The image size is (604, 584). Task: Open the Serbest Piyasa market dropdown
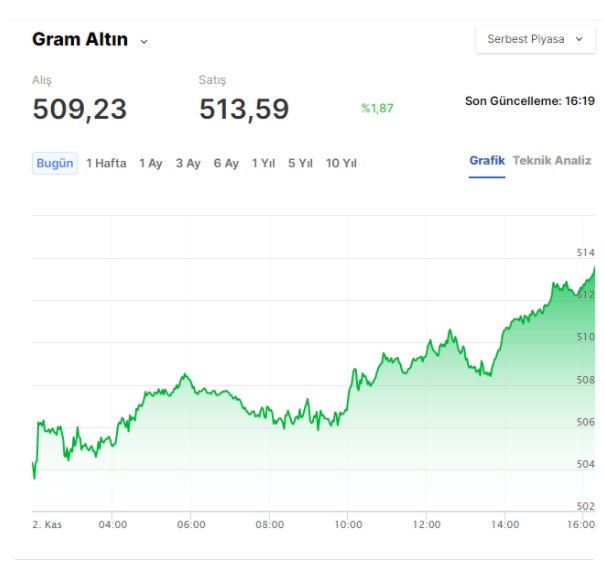[x=535, y=39]
